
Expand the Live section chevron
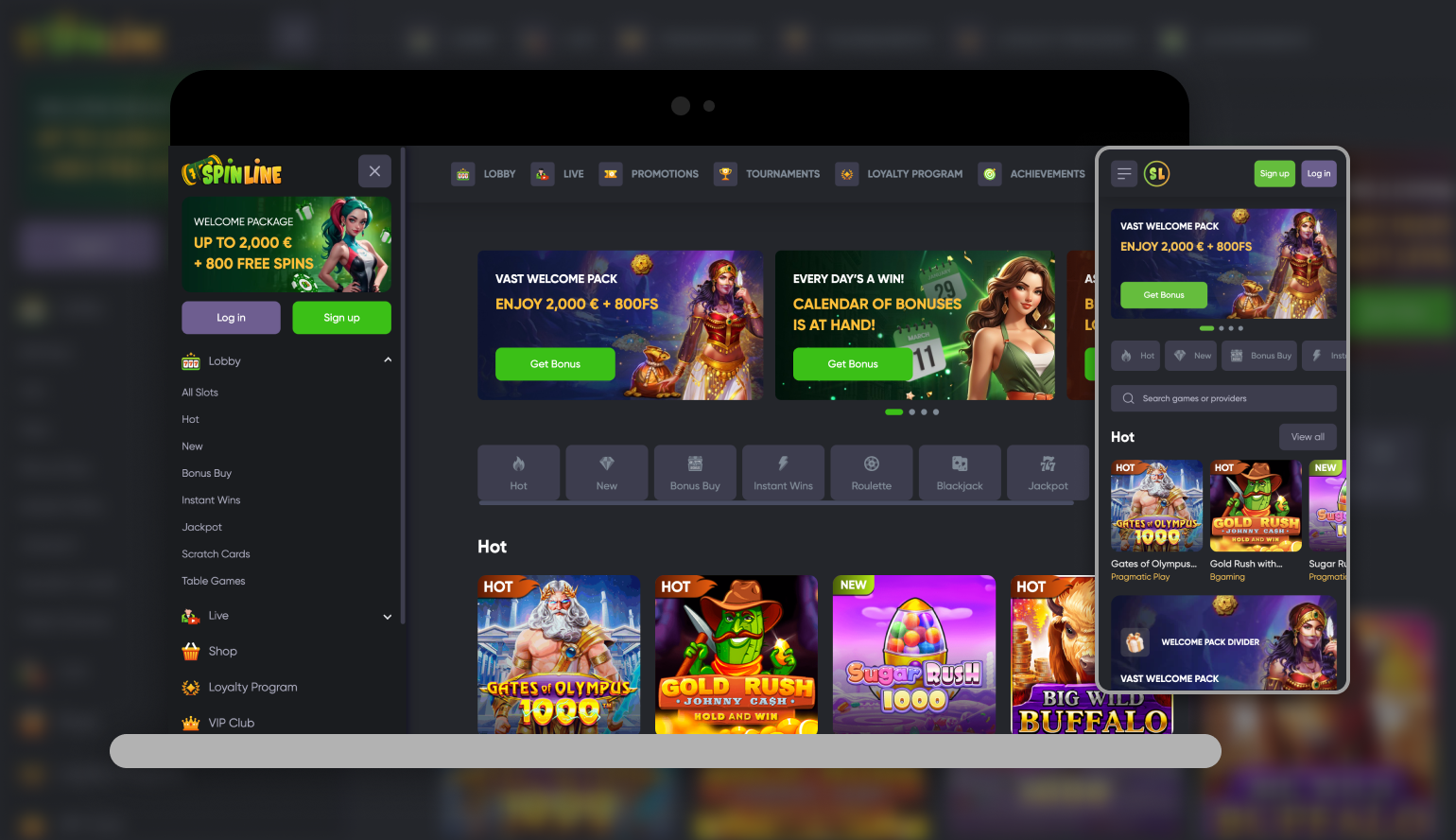coord(388,617)
